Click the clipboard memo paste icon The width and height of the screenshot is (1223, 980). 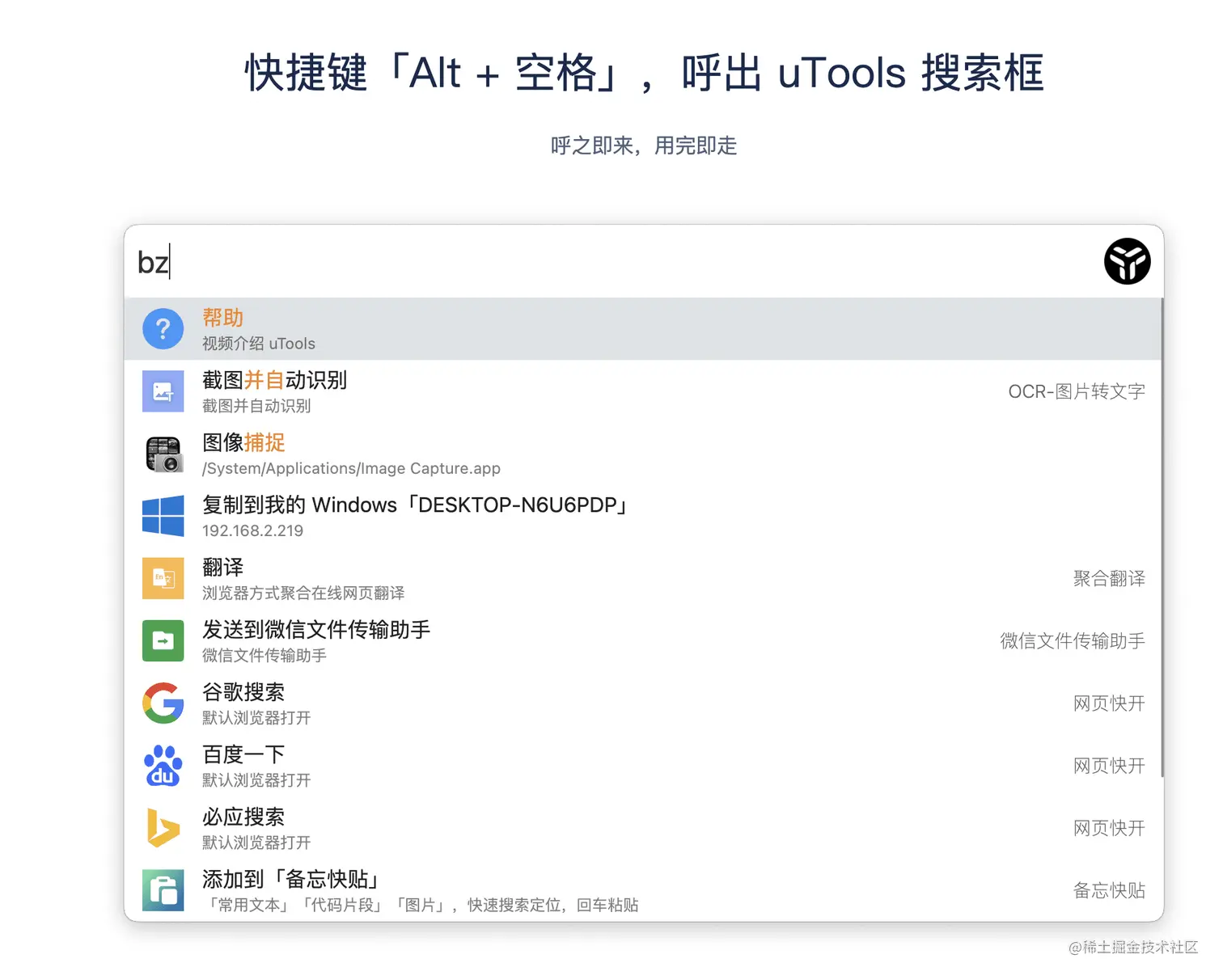pos(163,889)
